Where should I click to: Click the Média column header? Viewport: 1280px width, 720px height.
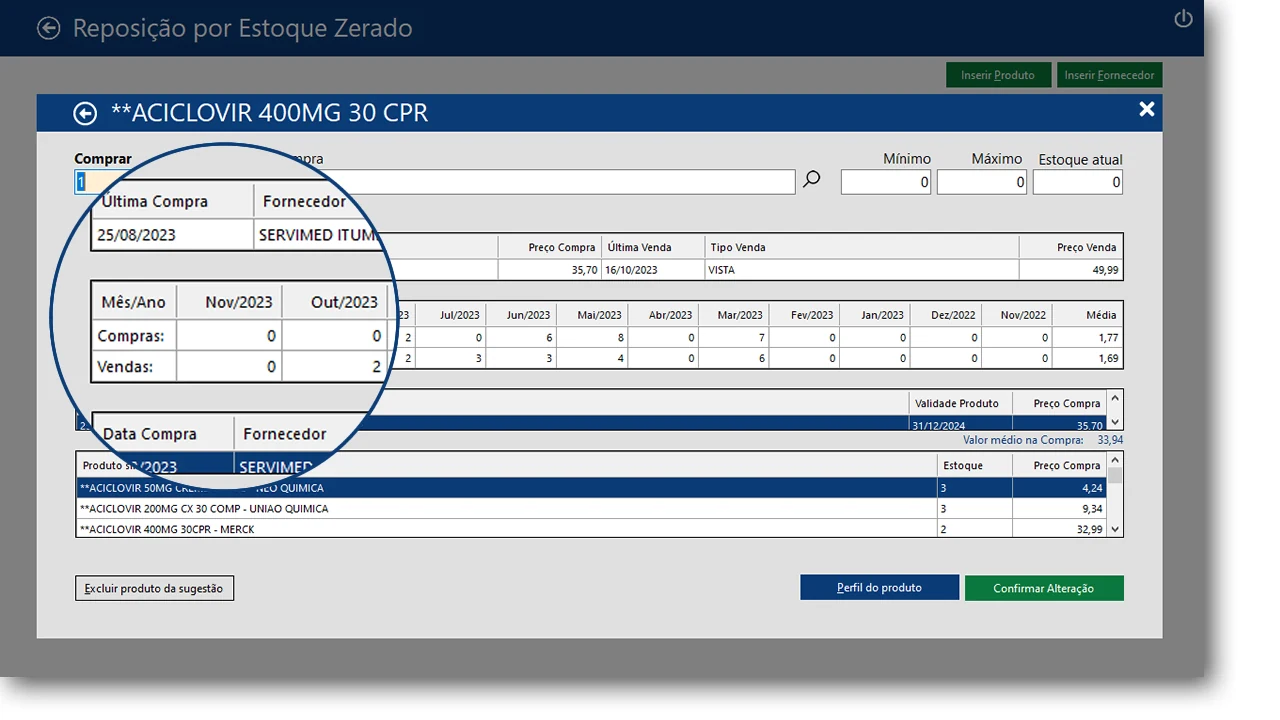tap(1088, 315)
